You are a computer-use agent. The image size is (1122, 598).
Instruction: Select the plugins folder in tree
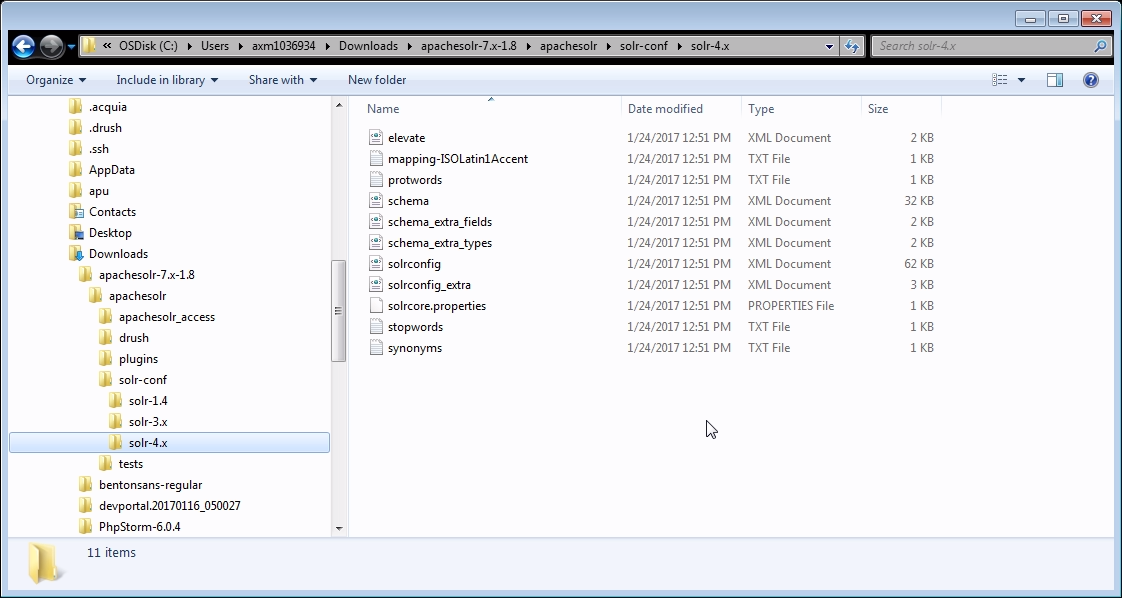point(138,359)
